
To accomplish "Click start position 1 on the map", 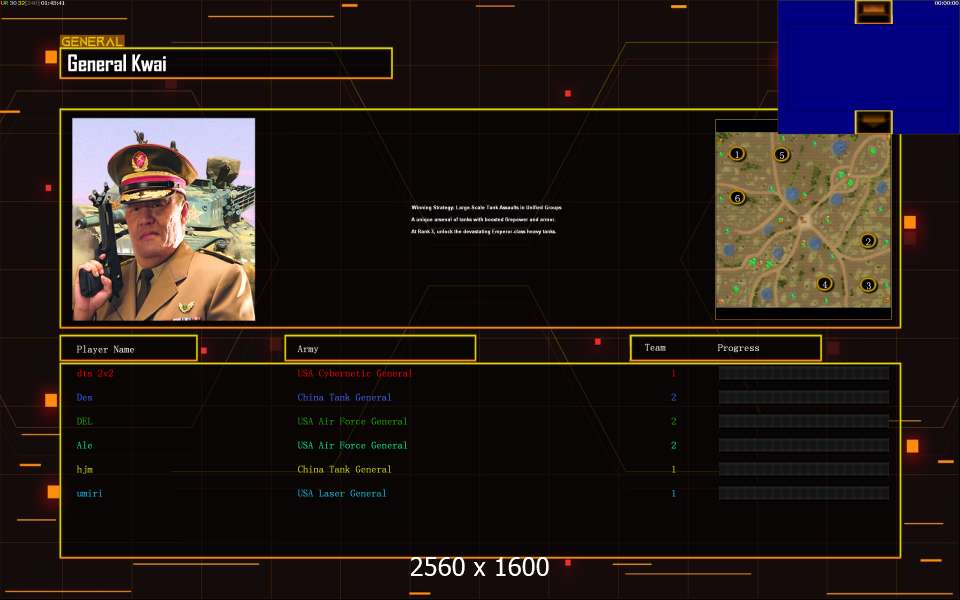I will (x=738, y=154).
